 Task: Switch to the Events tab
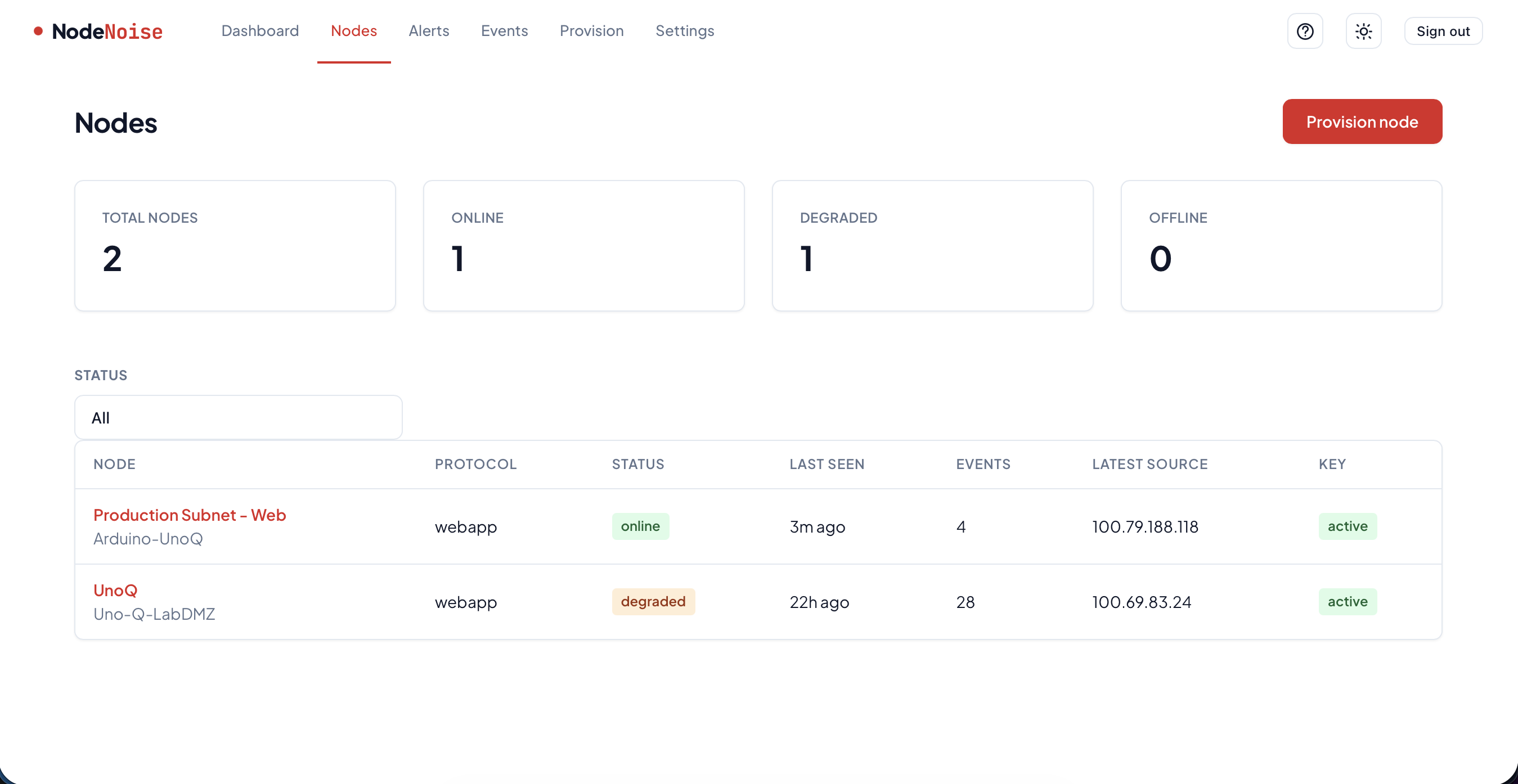click(x=505, y=30)
